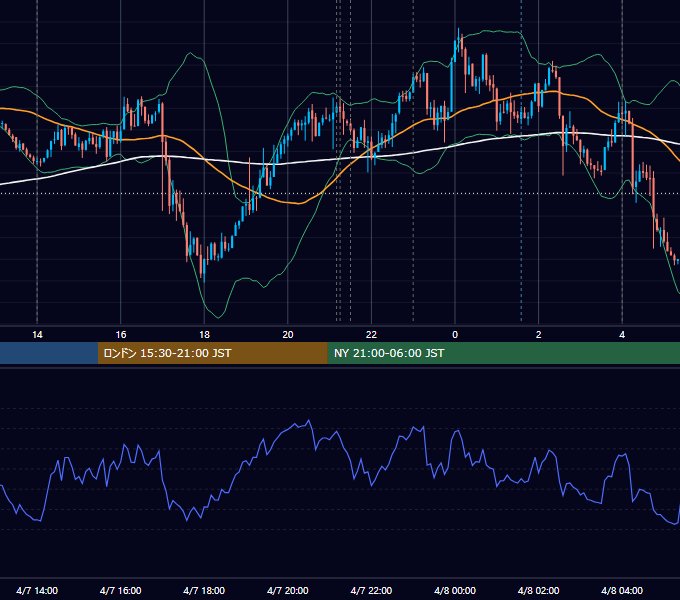Click the '4/7 22:00' date label
The image size is (680, 600).
pyautogui.click(x=371, y=590)
